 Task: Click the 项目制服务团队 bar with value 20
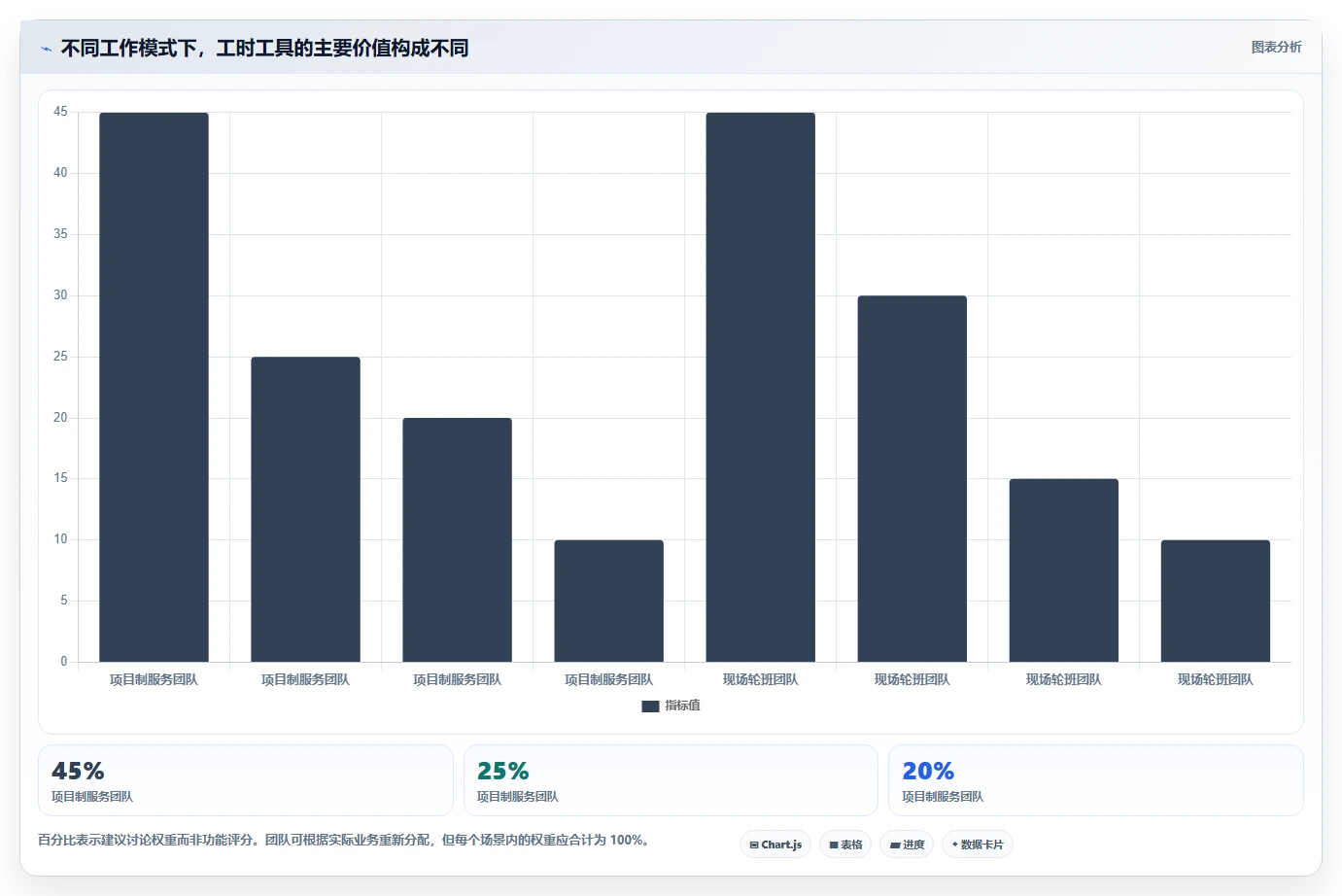tap(457, 539)
